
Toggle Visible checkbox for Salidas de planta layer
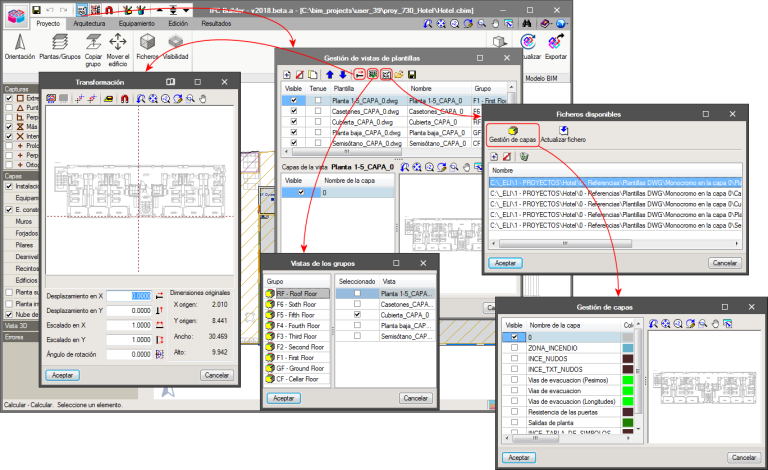[x=514, y=422]
